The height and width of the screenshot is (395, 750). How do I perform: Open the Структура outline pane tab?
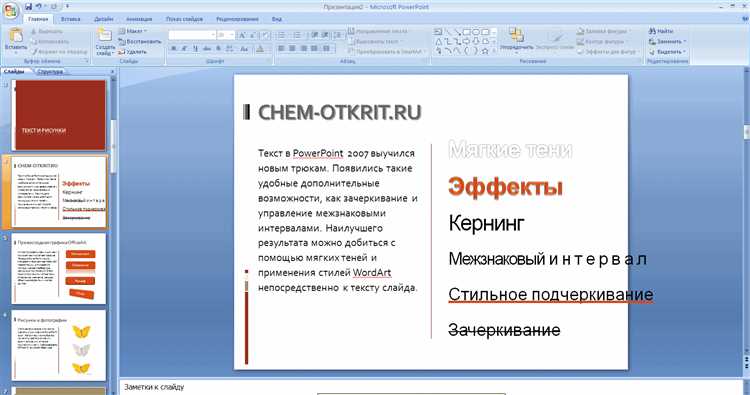(50, 72)
